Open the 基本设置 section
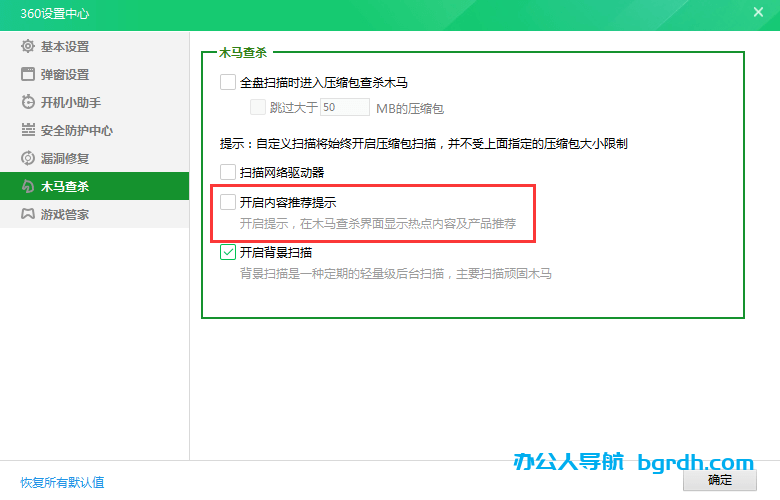Image resolution: width=780 pixels, height=500 pixels. (x=95, y=46)
